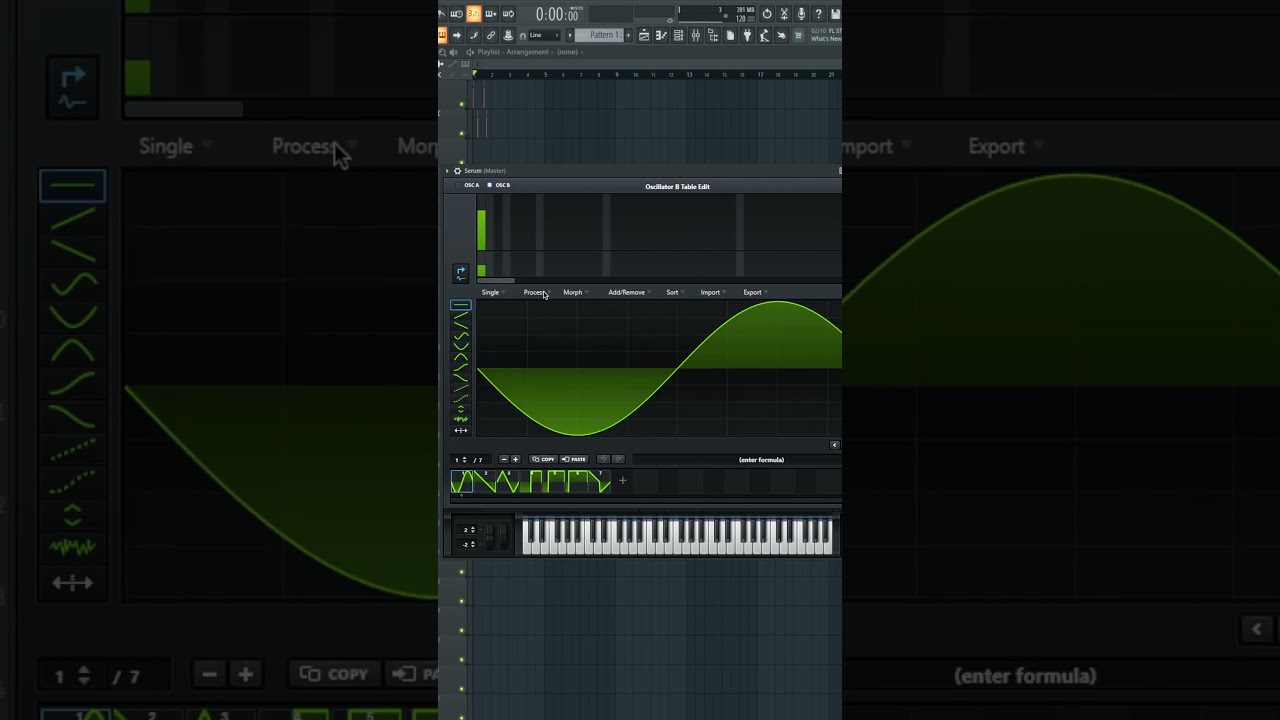Click the pitch bend wheel
The image size is (1280, 720).
pos(490,536)
